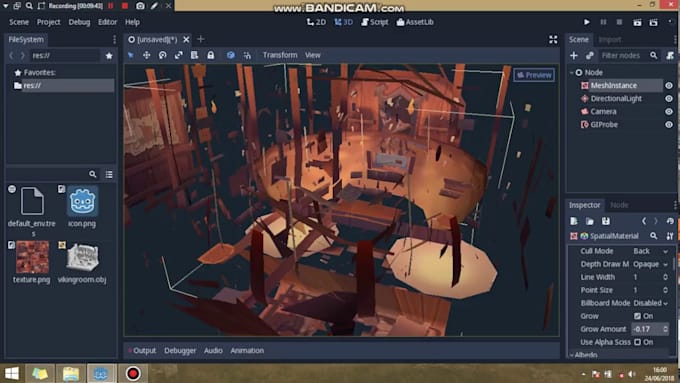Open the Output bottom panel

point(144,350)
